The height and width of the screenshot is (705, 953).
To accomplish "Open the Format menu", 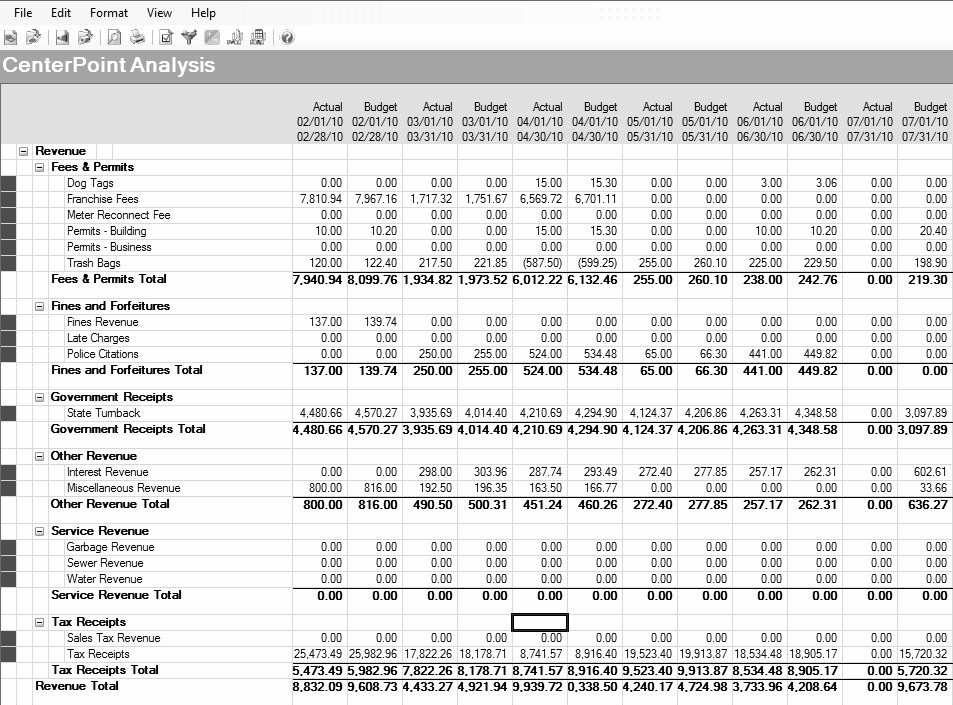I will (x=109, y=13).
